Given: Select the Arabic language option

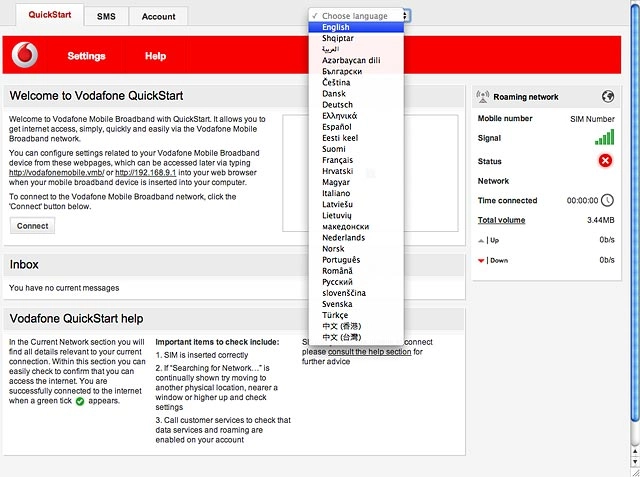Looking at the screenshot, I should (x=356, y=49).
